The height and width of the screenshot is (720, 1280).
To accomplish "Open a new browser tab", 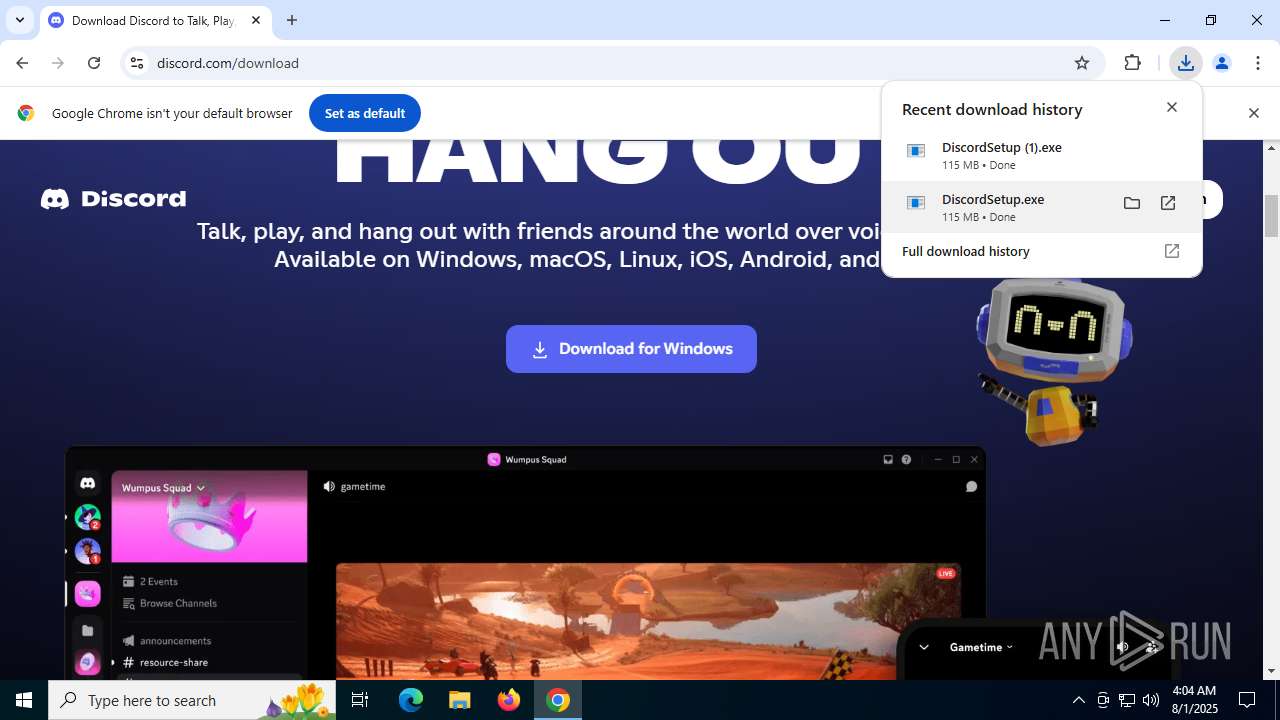I will (292, 20).
